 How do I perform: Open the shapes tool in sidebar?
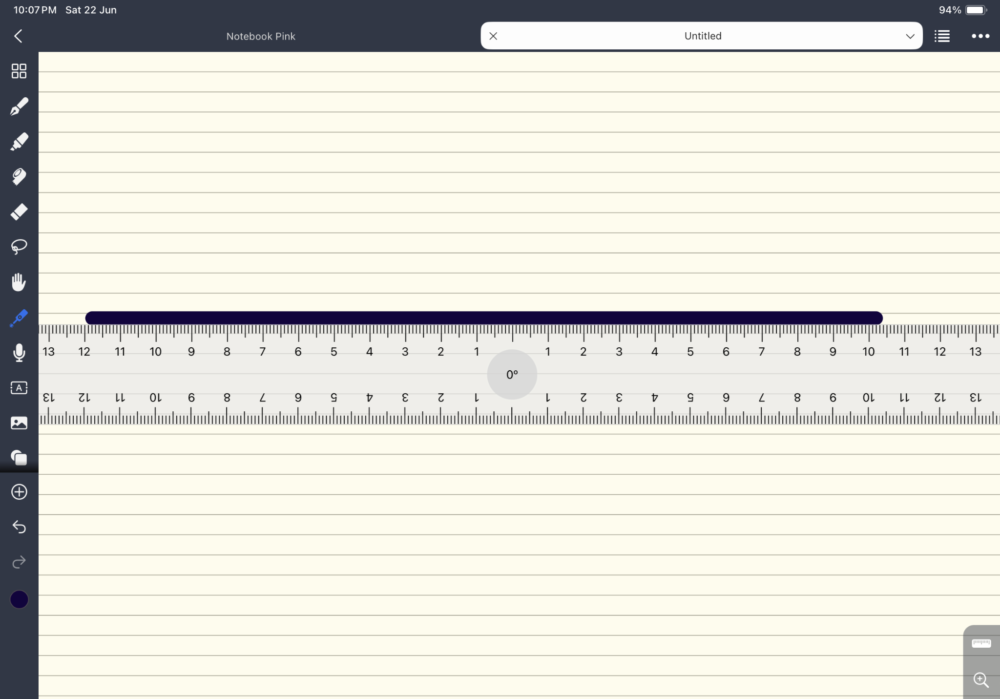click(x=18, y=457)
